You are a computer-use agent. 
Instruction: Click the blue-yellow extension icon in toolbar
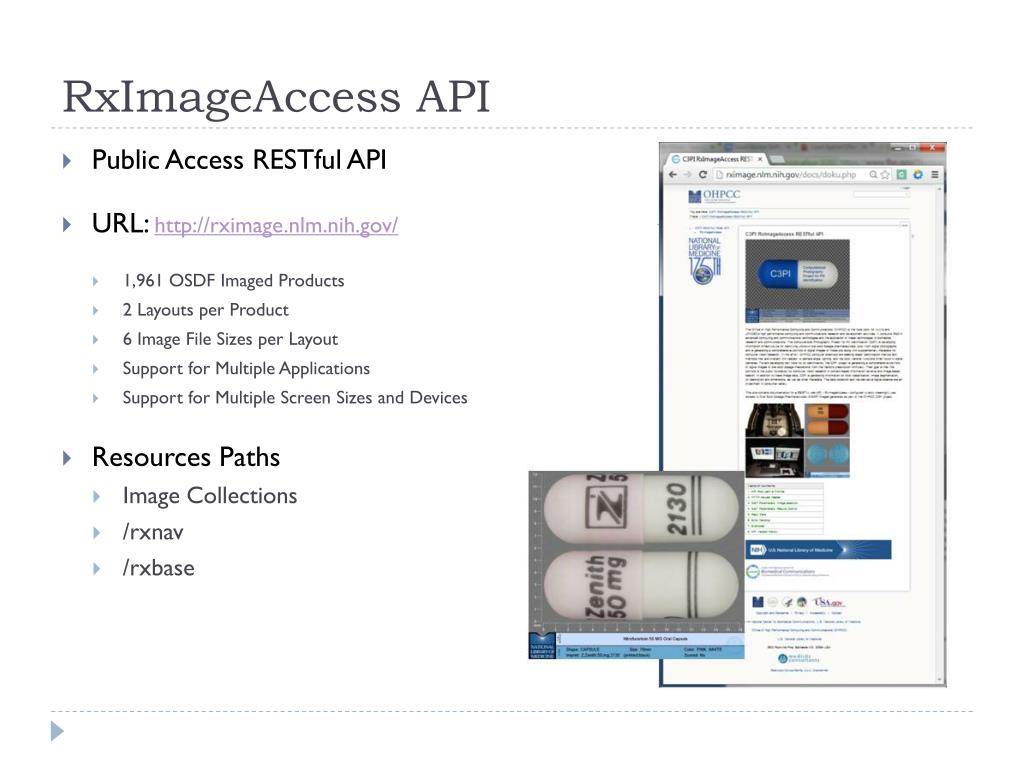click(918, 174)
